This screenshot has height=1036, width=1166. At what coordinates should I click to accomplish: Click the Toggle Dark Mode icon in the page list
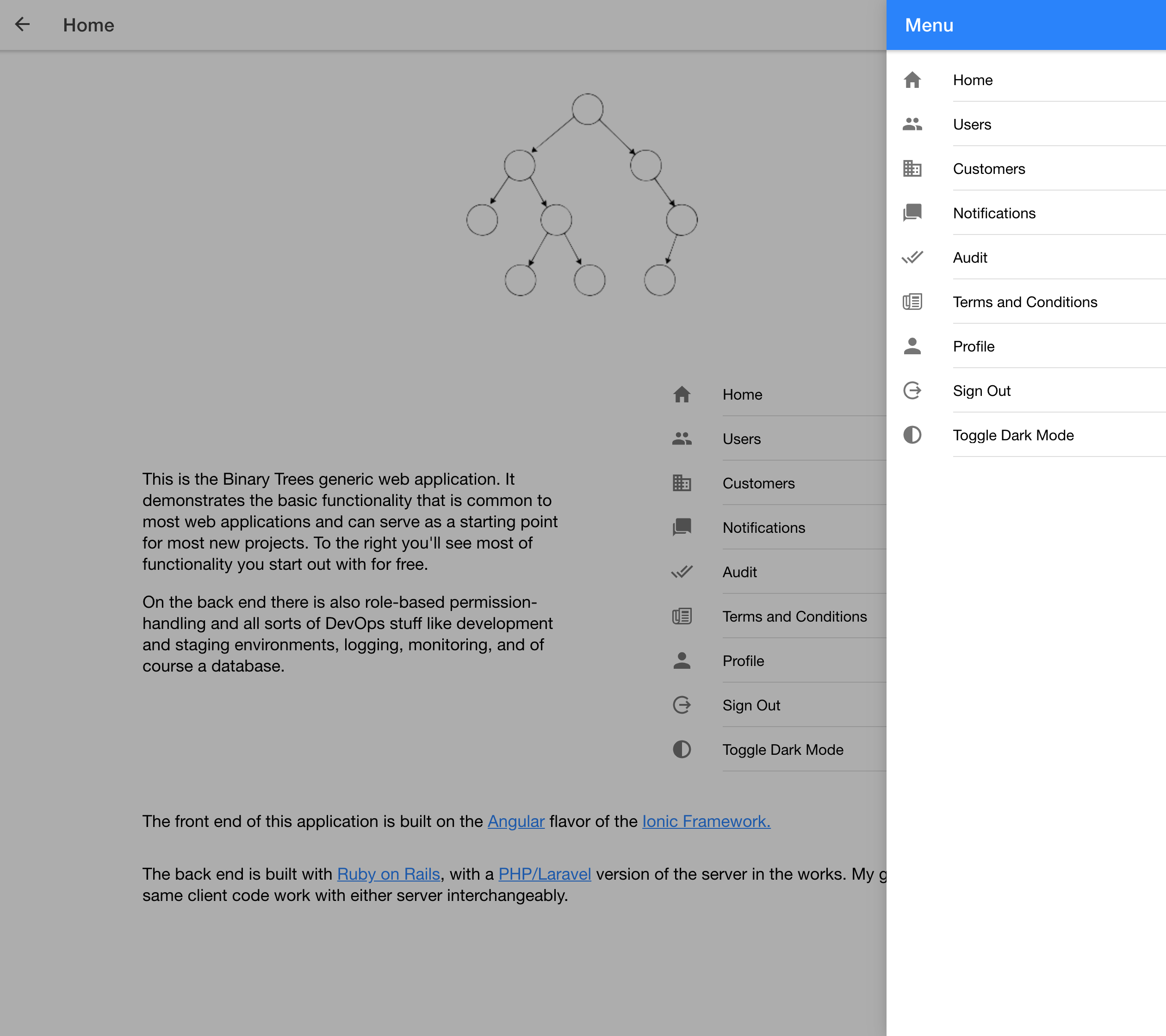(682, 750)
